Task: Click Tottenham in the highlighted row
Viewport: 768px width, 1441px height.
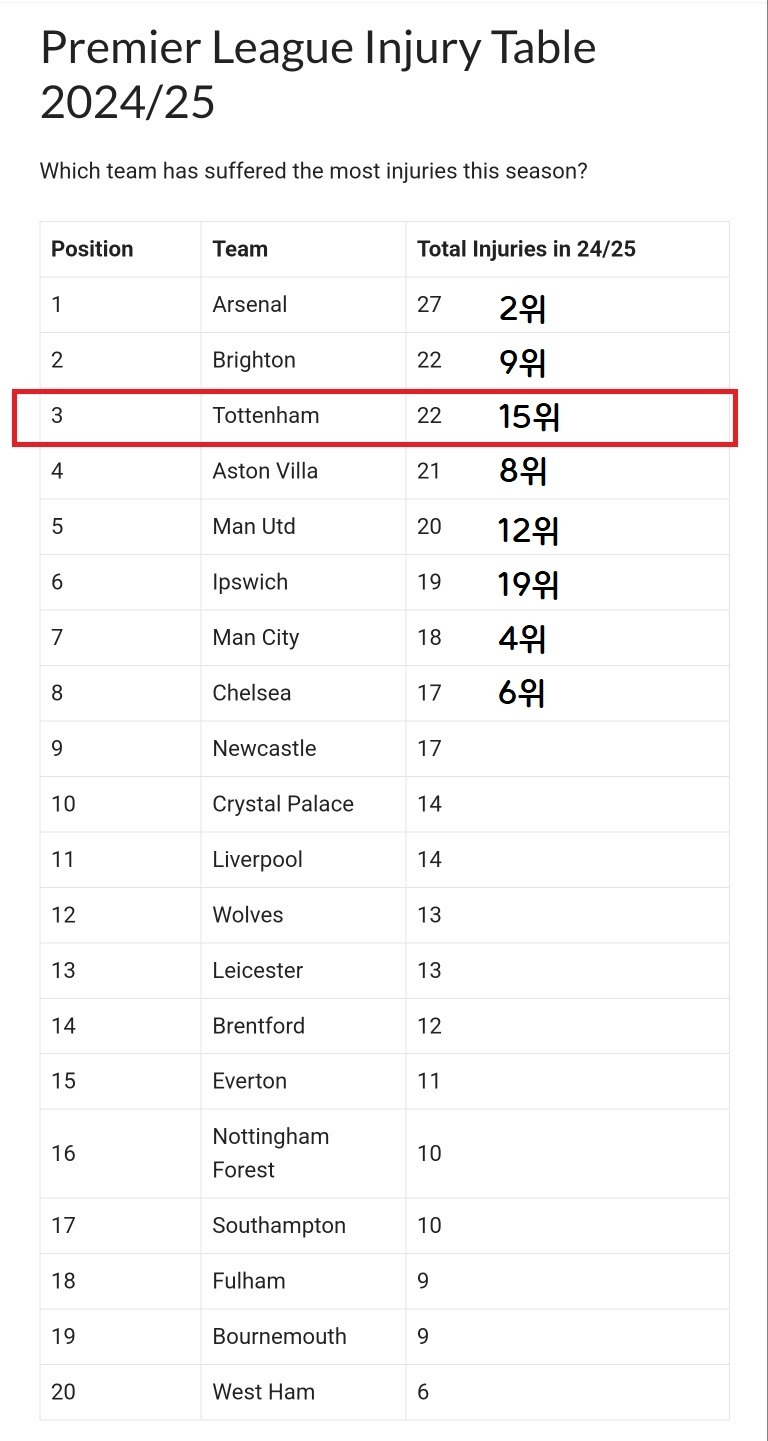Action: pyautogui.click(x=266, y=415)
